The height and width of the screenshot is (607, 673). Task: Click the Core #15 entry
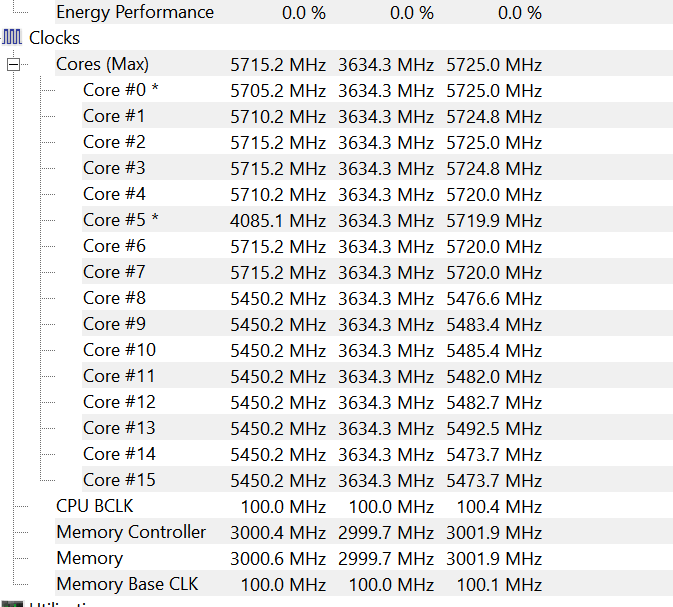coord(119,480)
